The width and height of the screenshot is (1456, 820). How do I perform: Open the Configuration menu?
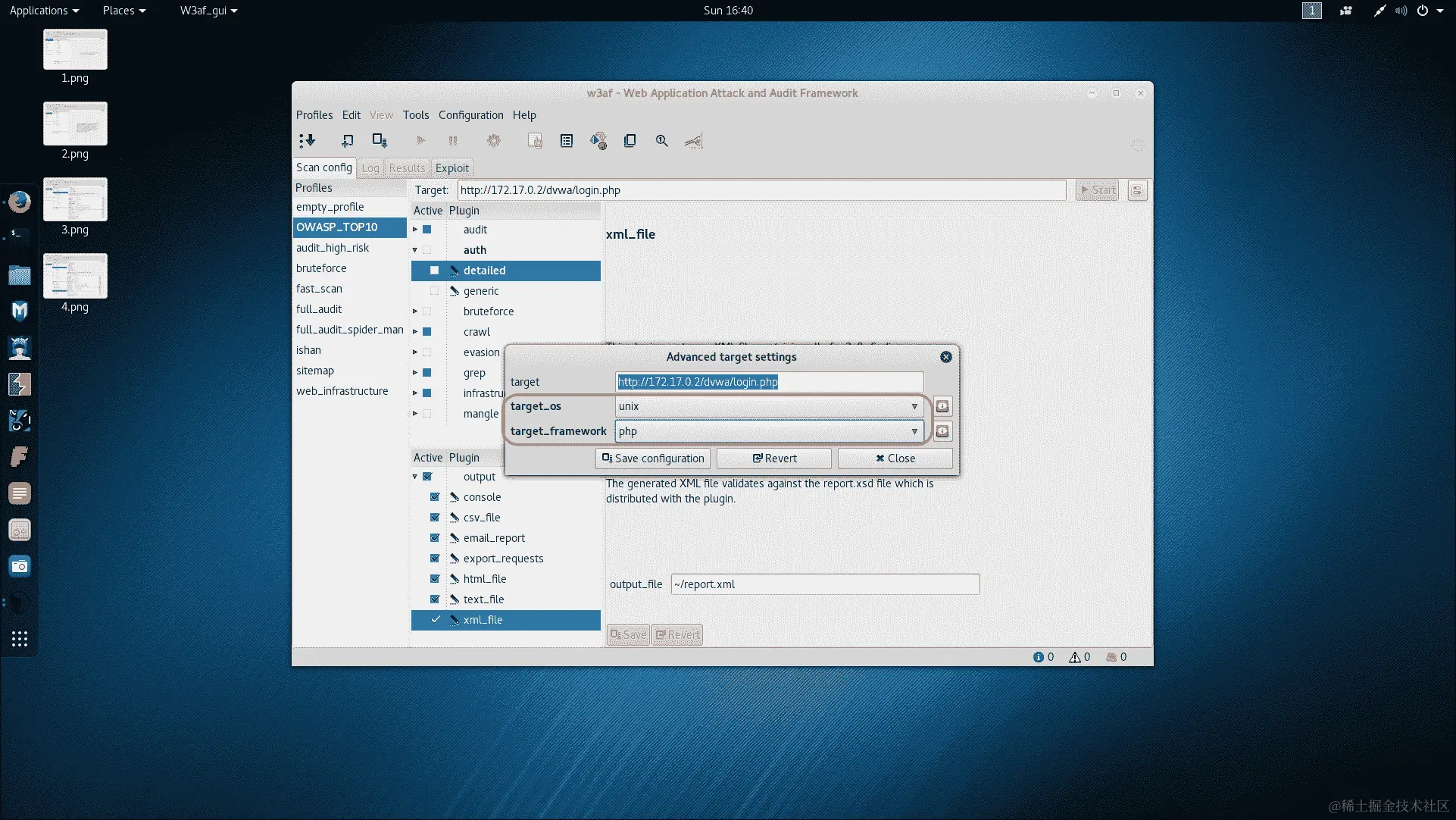point(470,115)
